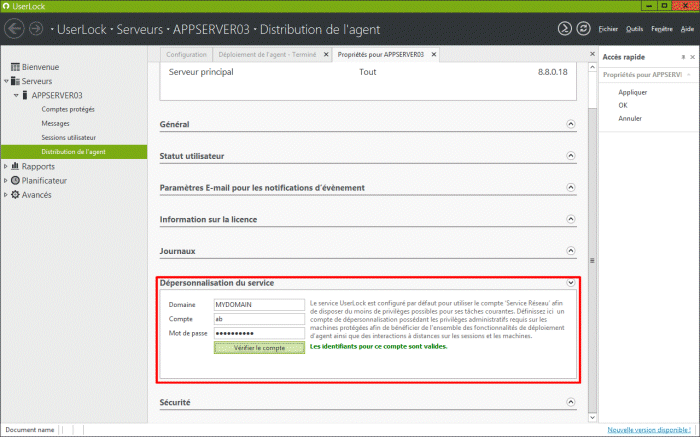Open the Nouvelle version disponible link

coord(649,430)
